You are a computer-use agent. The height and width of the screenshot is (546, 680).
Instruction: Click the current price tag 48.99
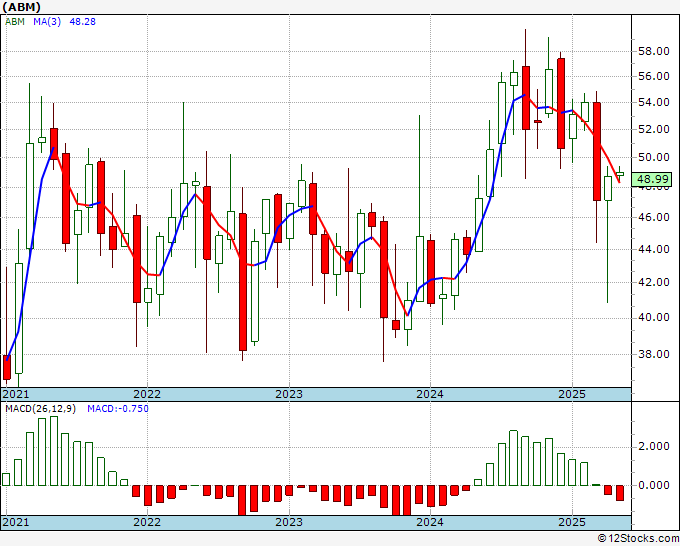point(652,180)
